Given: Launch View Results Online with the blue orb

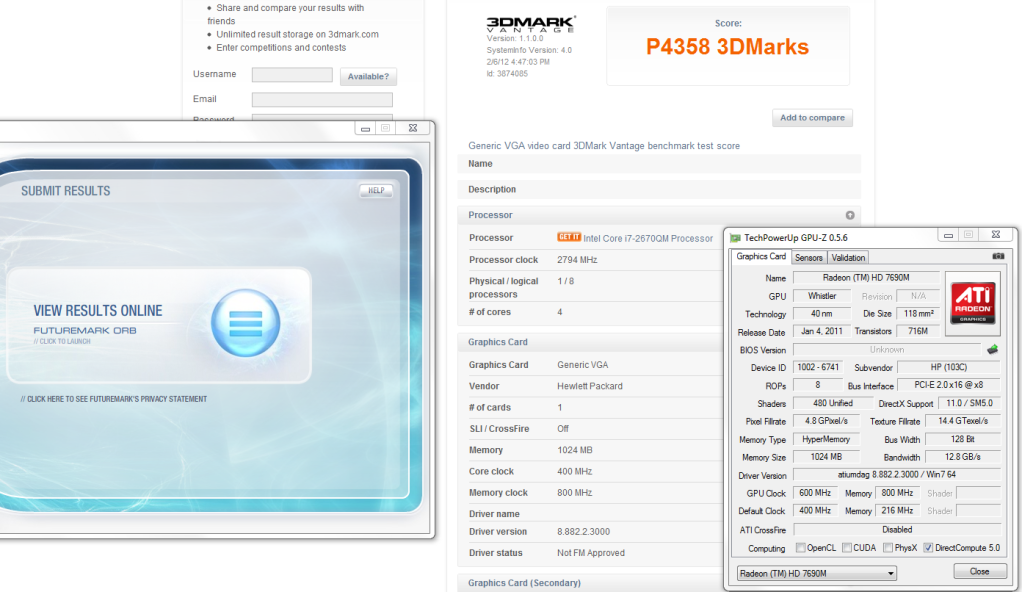Looking at the screenshot, I should pyautogui.click(x=246, y=323).
